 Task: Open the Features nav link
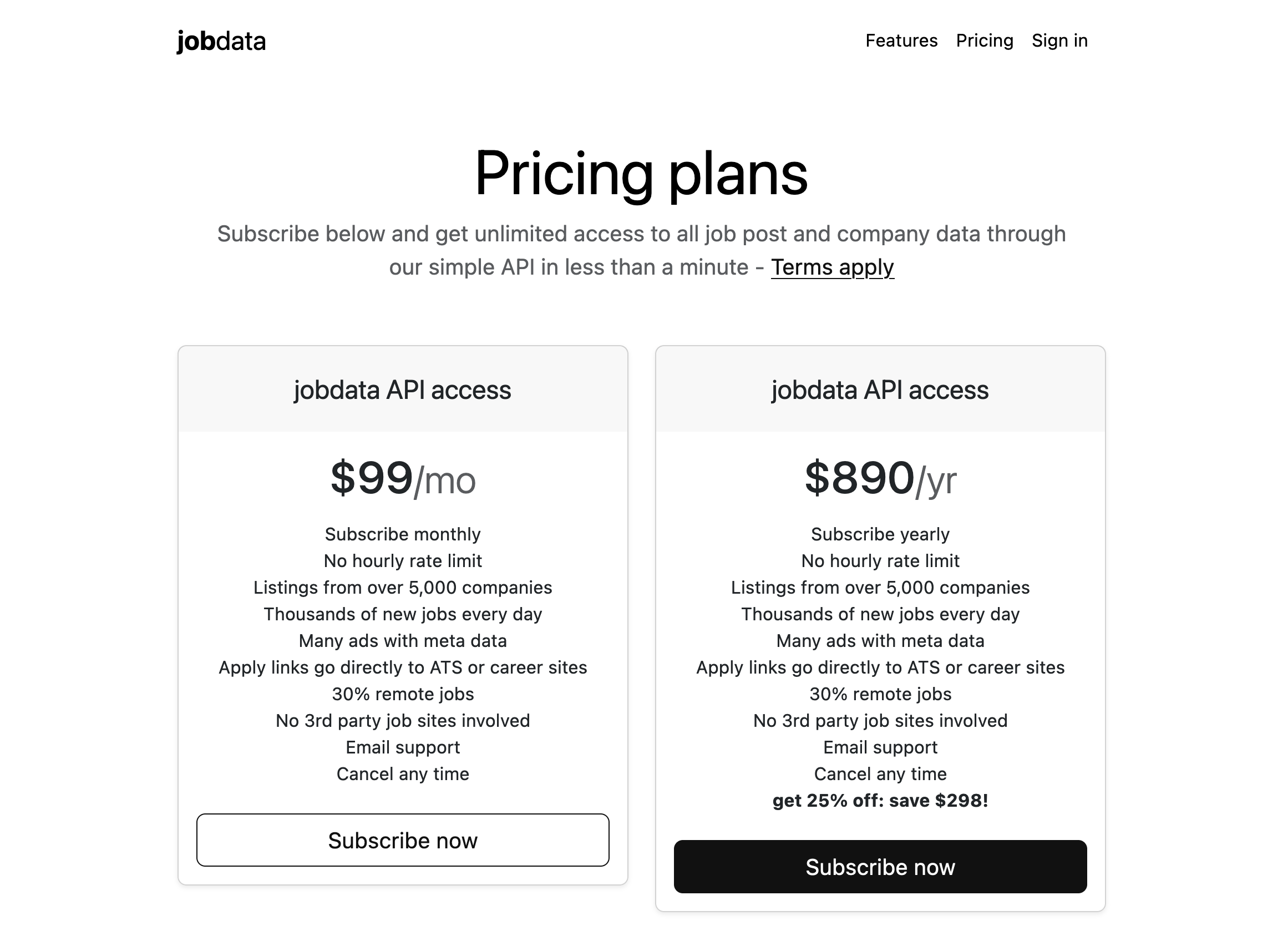[901, 41]
